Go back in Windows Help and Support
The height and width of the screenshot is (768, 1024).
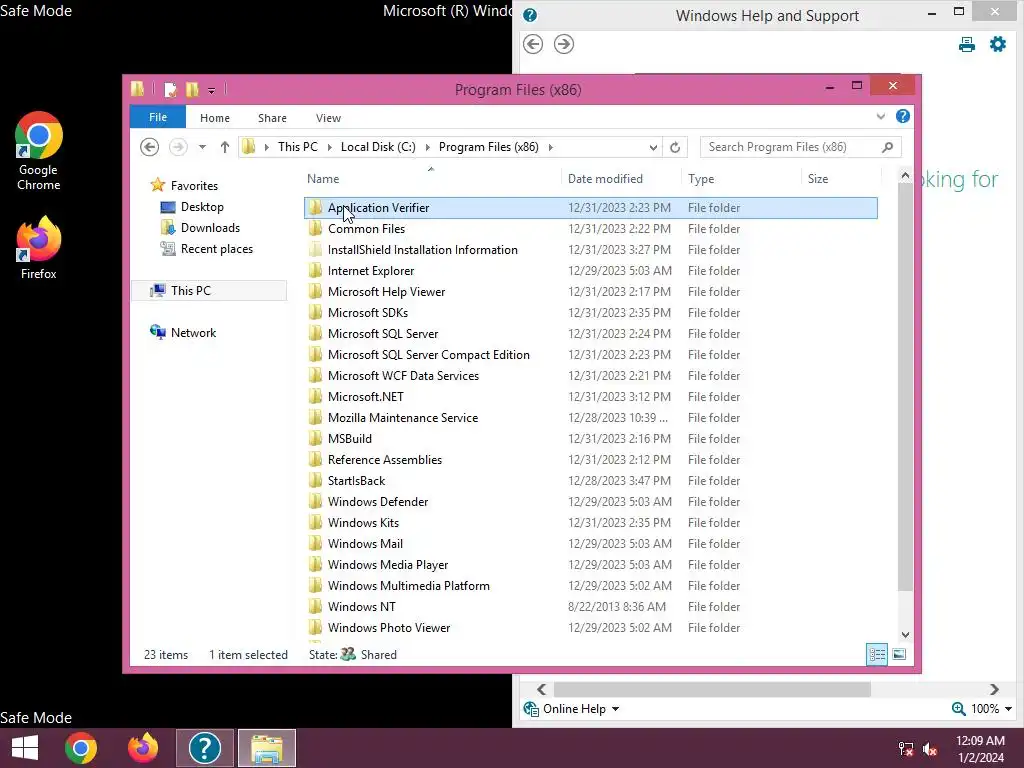pos(533,44)
